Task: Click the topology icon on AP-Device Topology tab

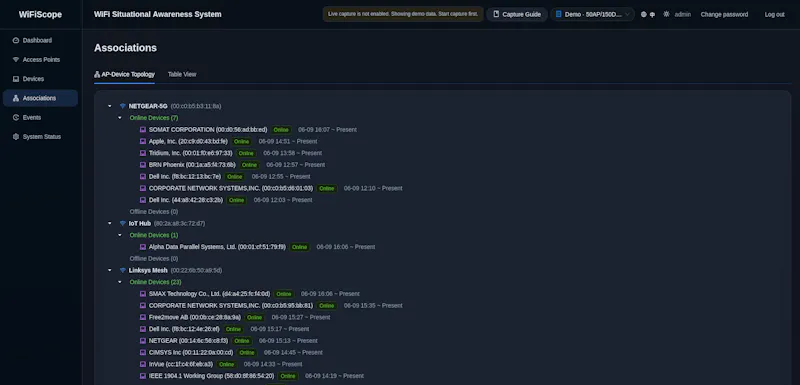Action: [x=97, y=74]
